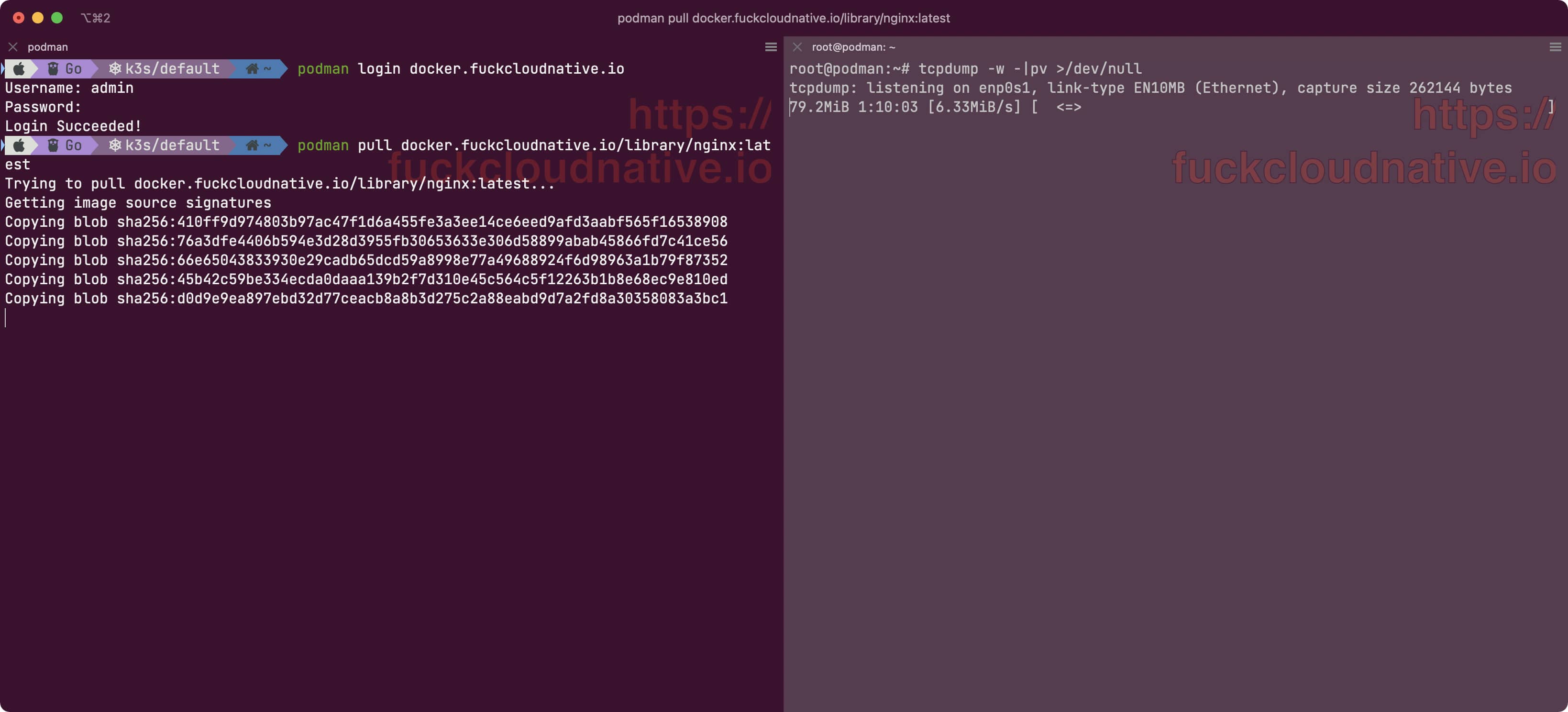Image resolution: width=1568 pixels, height=712 pixels.
Task: Select the root@podman: ~ pane title
Action: pyautogui.click(x=853, y=47)
